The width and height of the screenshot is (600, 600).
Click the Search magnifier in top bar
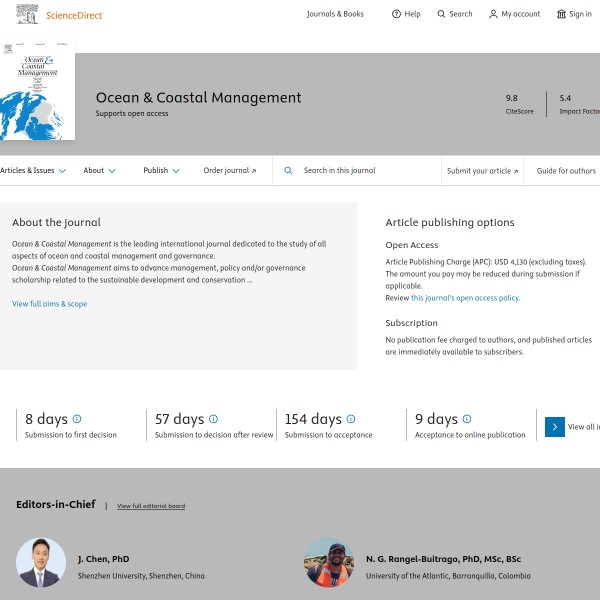(442, 14)
